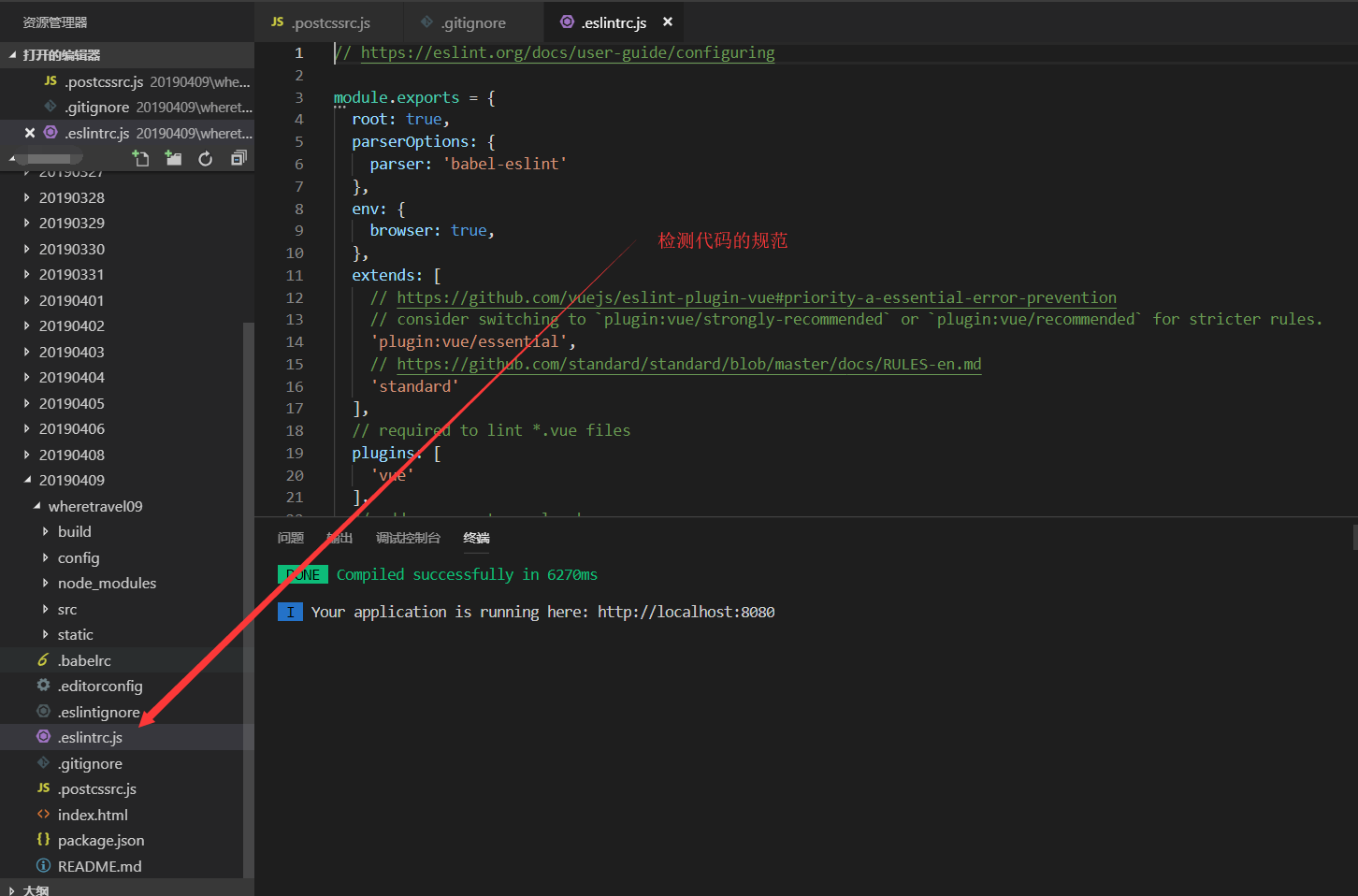Viewport: 1358px width, 896px height.
Task: Expand the 20190330 folder
Action: 127,249
